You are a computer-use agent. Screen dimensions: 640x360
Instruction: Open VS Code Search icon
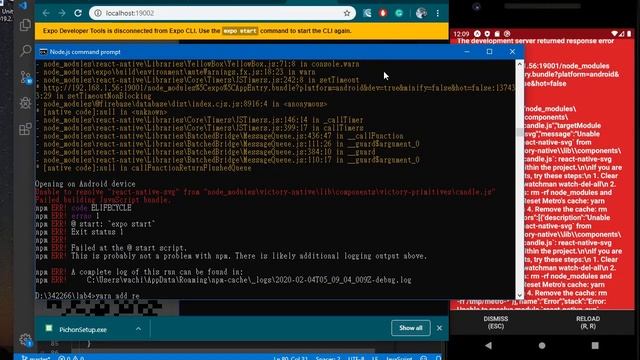(25, 51)
